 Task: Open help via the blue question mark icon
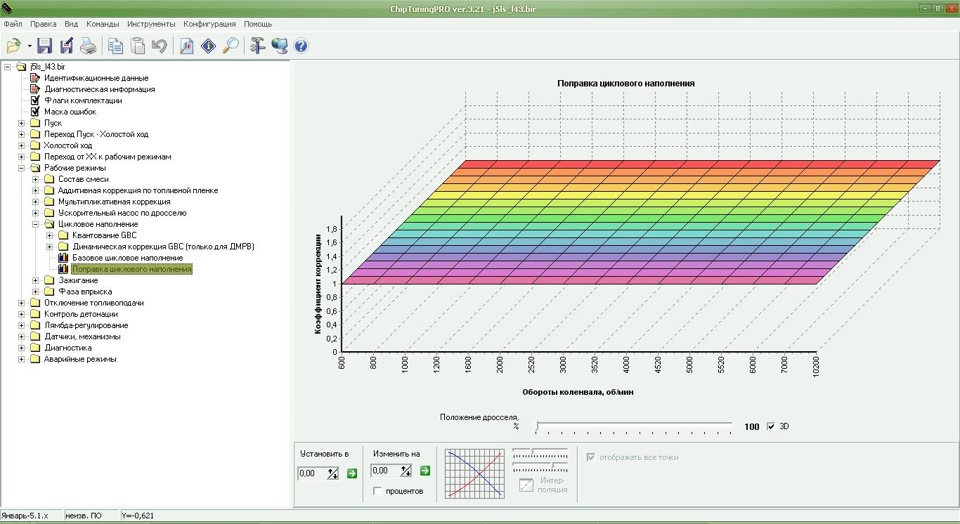301,46
